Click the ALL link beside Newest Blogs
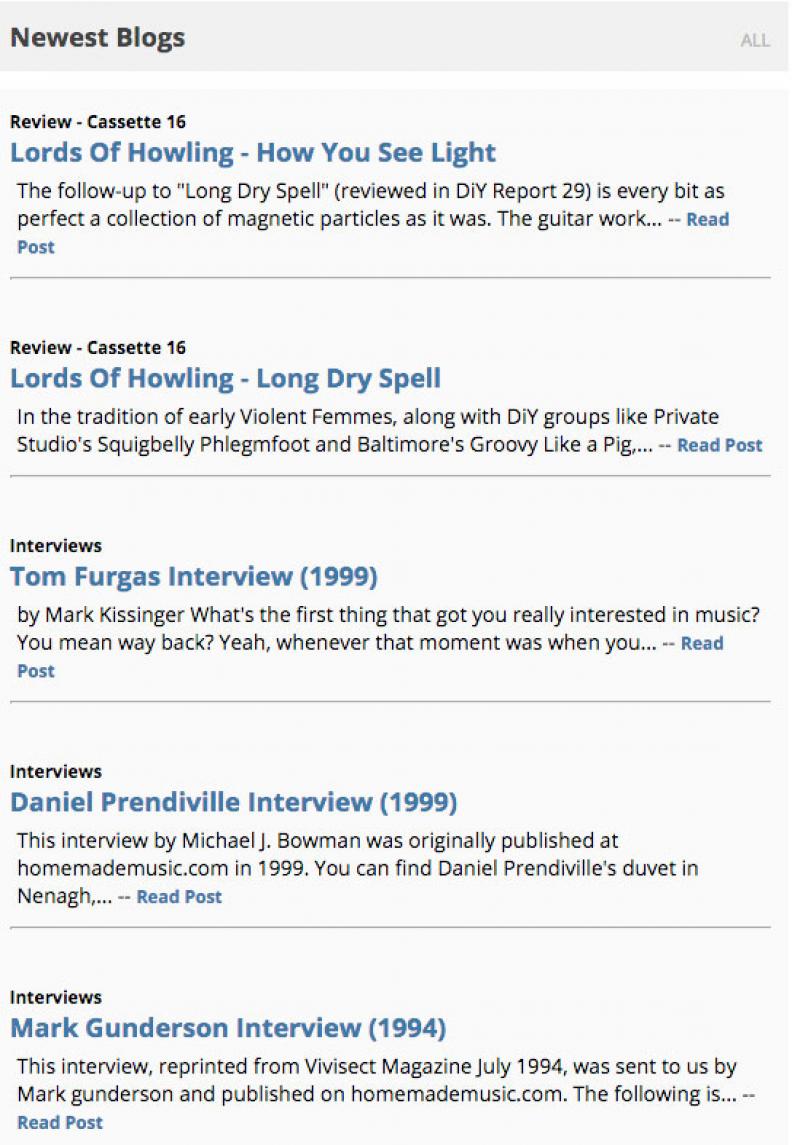Screen dimensions: 800x1145 click(755, 41)
